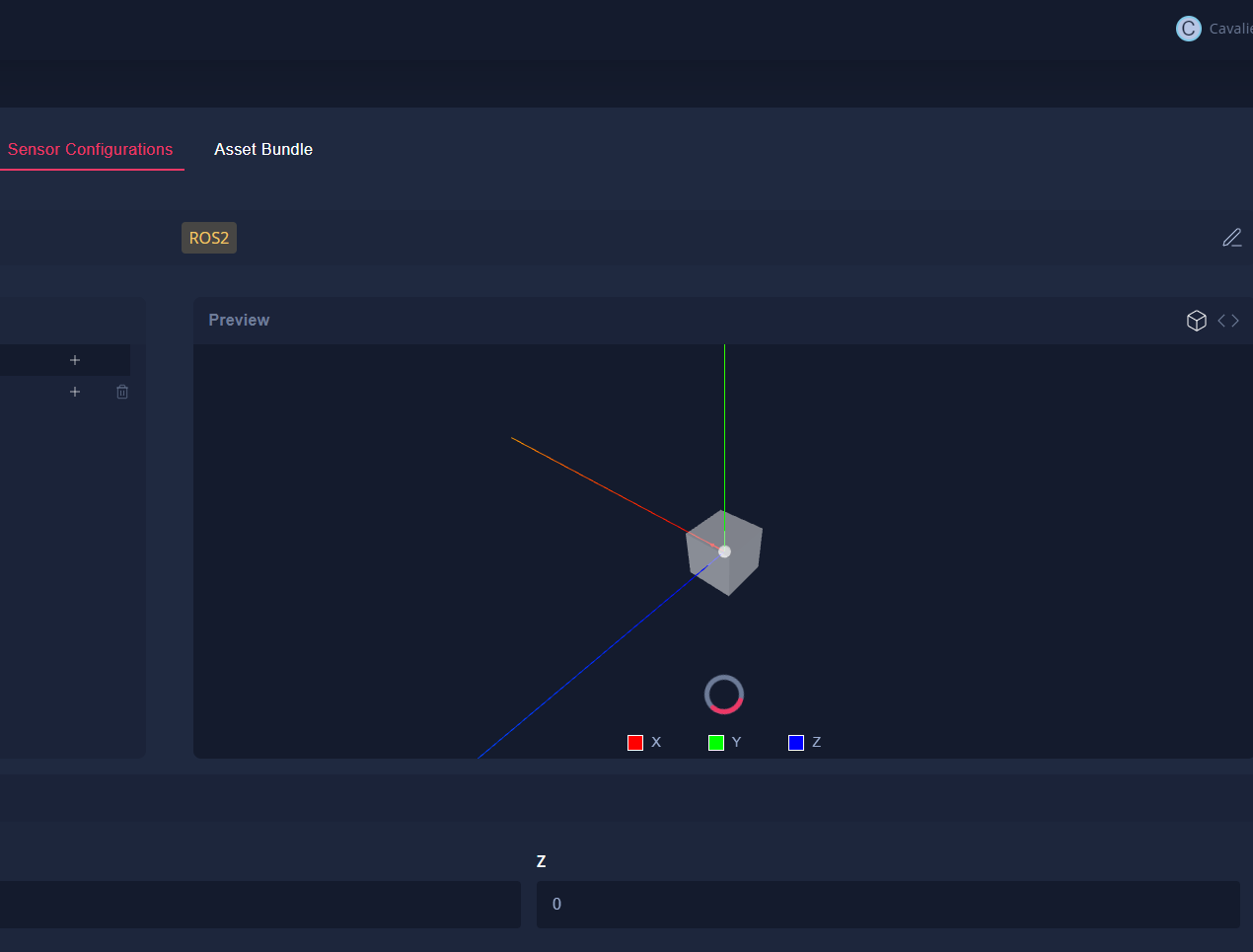Click the Z value input field showing 0
Viewport: 1253px width, 952px height.
click(888, 904)
